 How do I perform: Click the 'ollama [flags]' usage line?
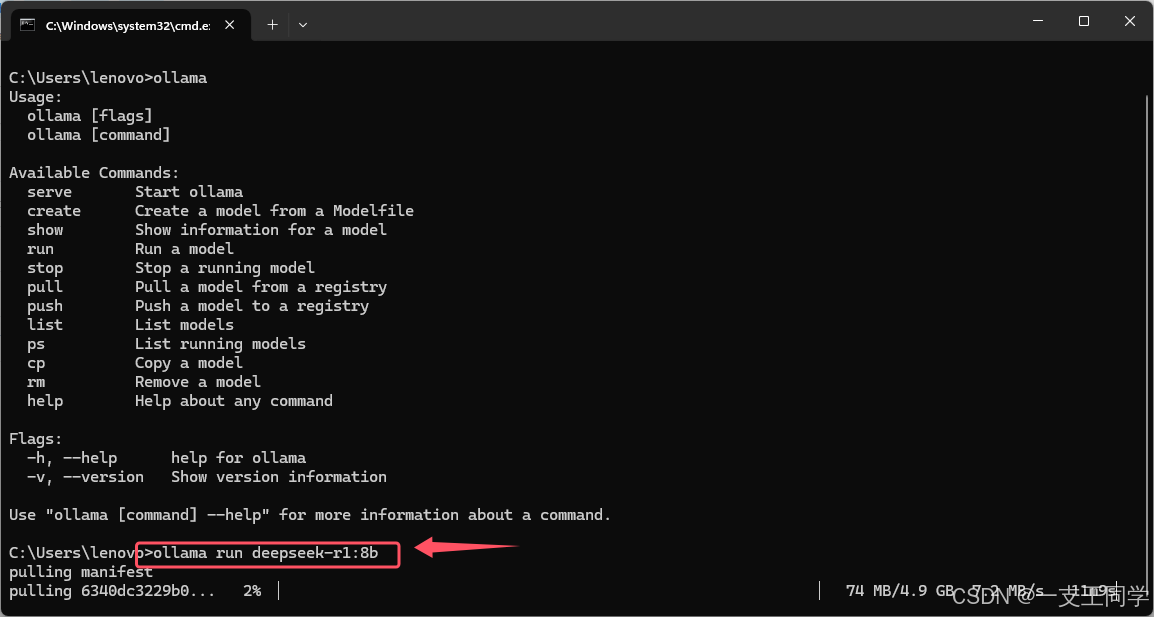90,116
